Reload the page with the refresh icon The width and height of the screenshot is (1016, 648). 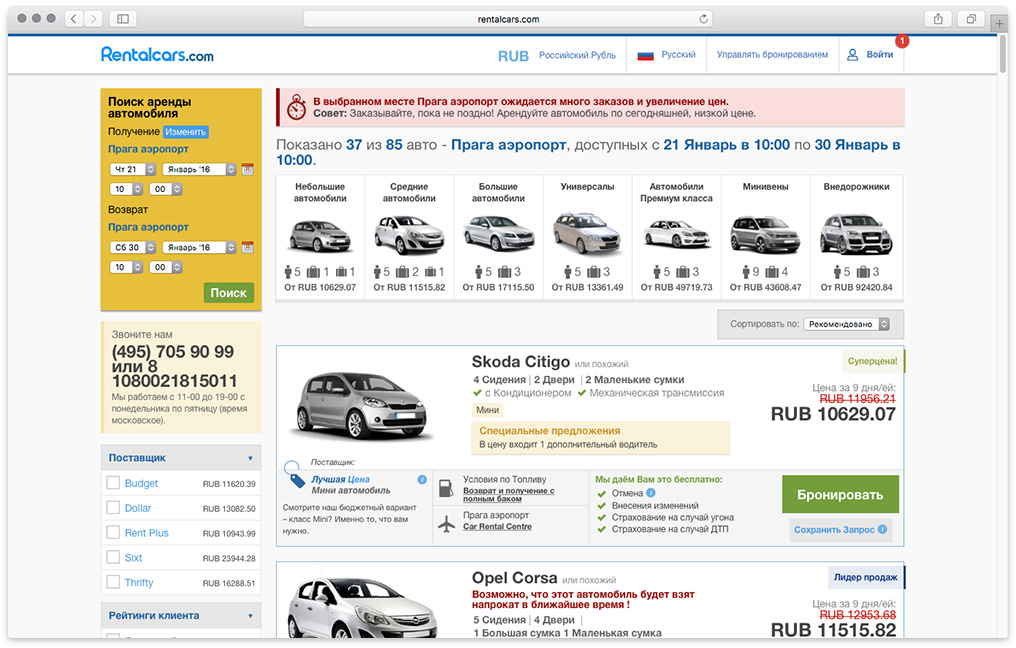704,19
